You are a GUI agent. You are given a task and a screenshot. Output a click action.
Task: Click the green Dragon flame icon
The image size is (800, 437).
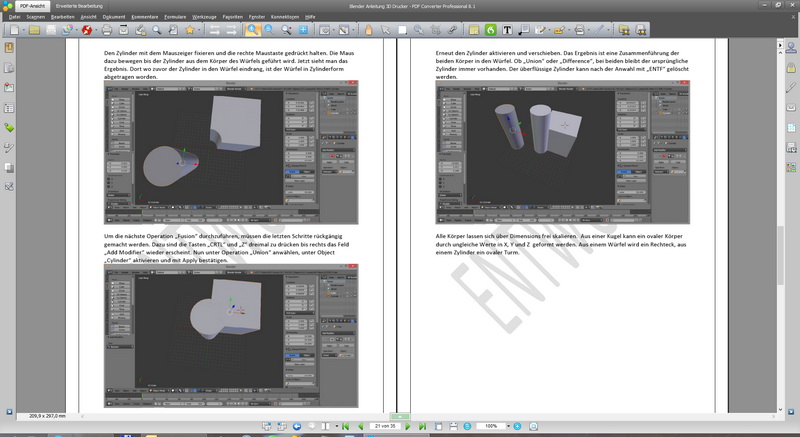[x=490, y=30]
